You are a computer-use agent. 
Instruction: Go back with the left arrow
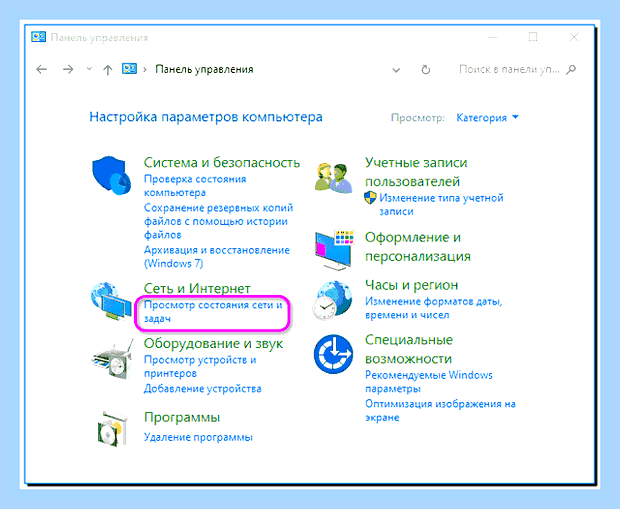pyautogui.click(x=42, y=70)
